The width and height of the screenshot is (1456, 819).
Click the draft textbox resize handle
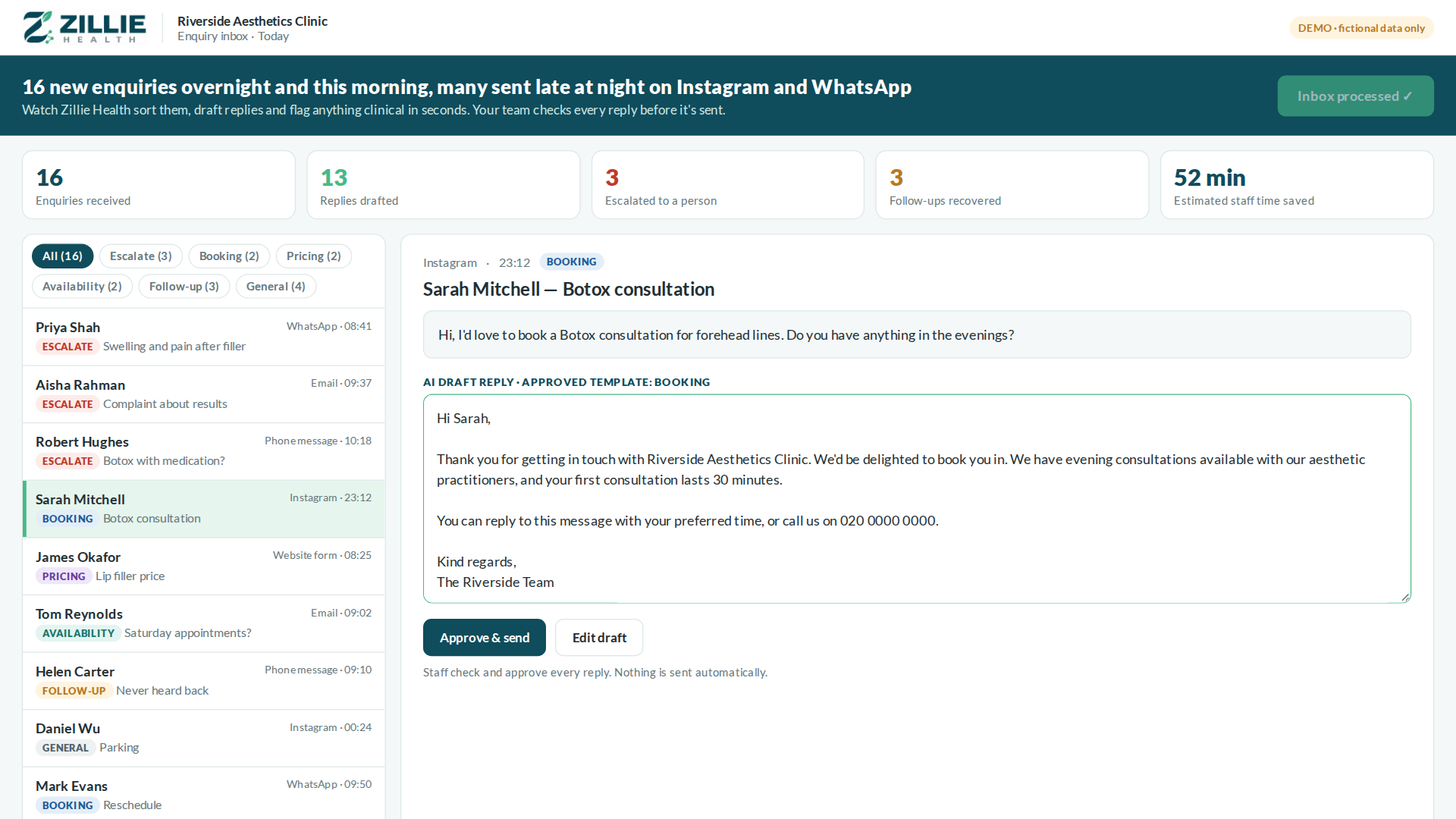[1405, 598]
